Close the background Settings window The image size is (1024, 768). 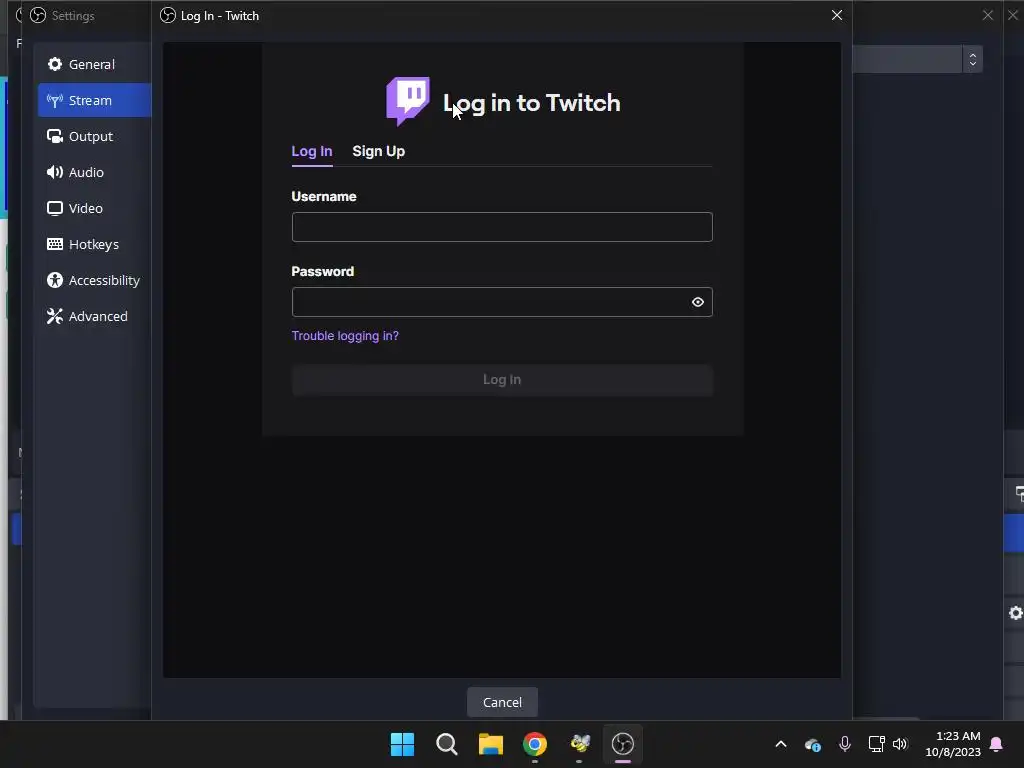[987, 15]
